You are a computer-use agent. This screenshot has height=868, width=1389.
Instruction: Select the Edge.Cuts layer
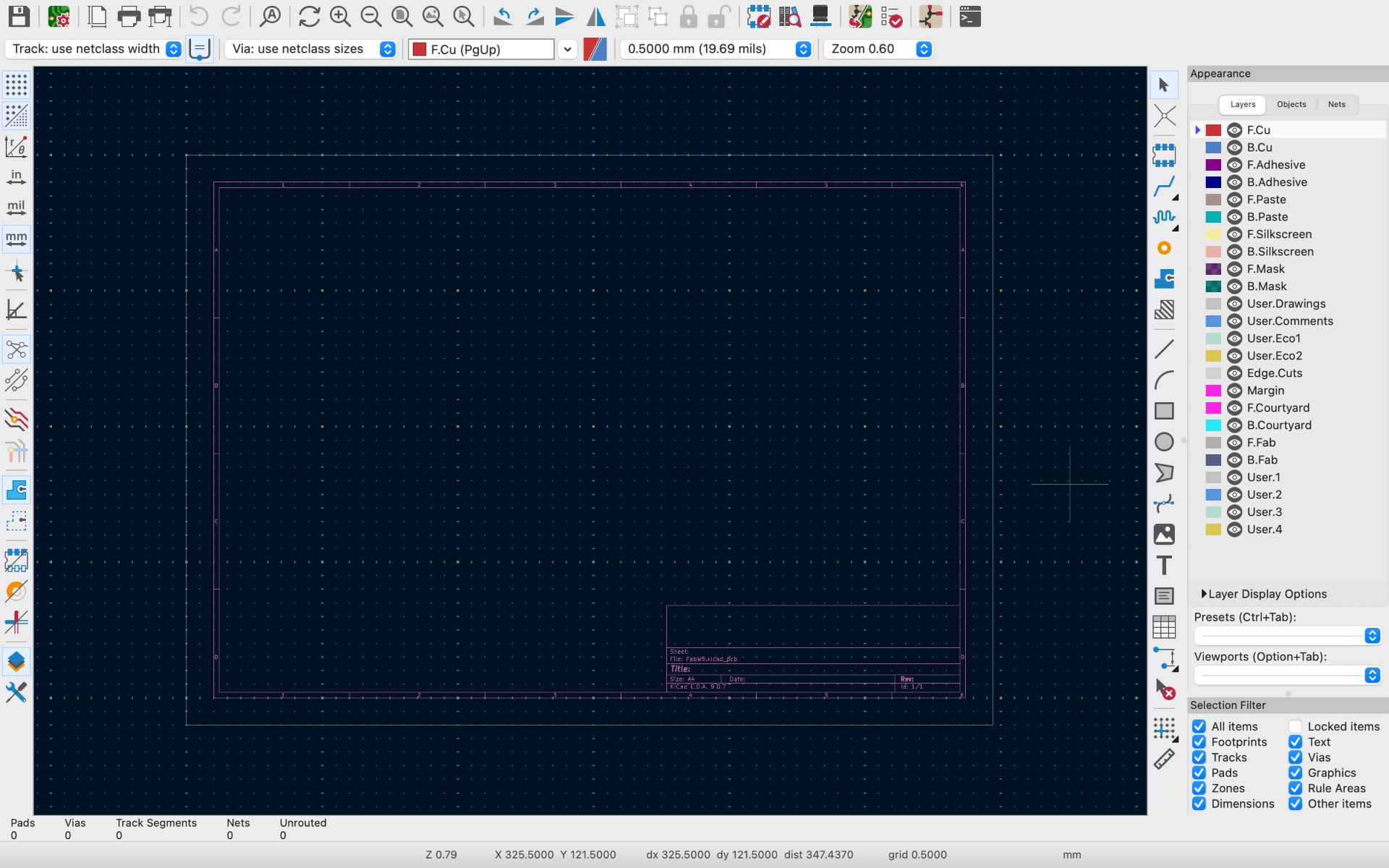coord(1274,373)
